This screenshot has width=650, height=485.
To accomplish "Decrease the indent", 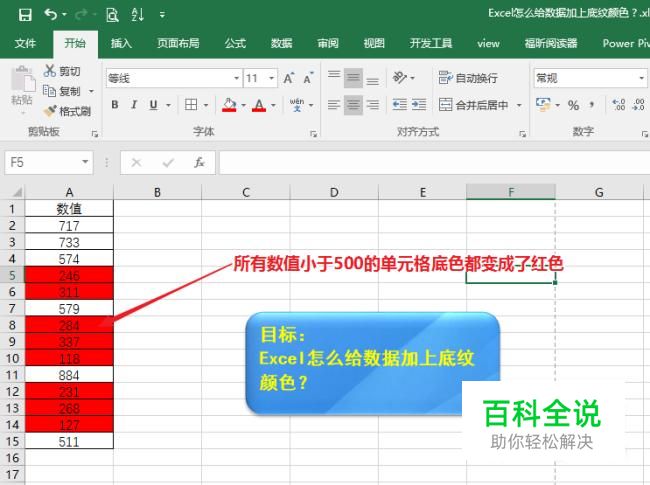I will 400,105.
